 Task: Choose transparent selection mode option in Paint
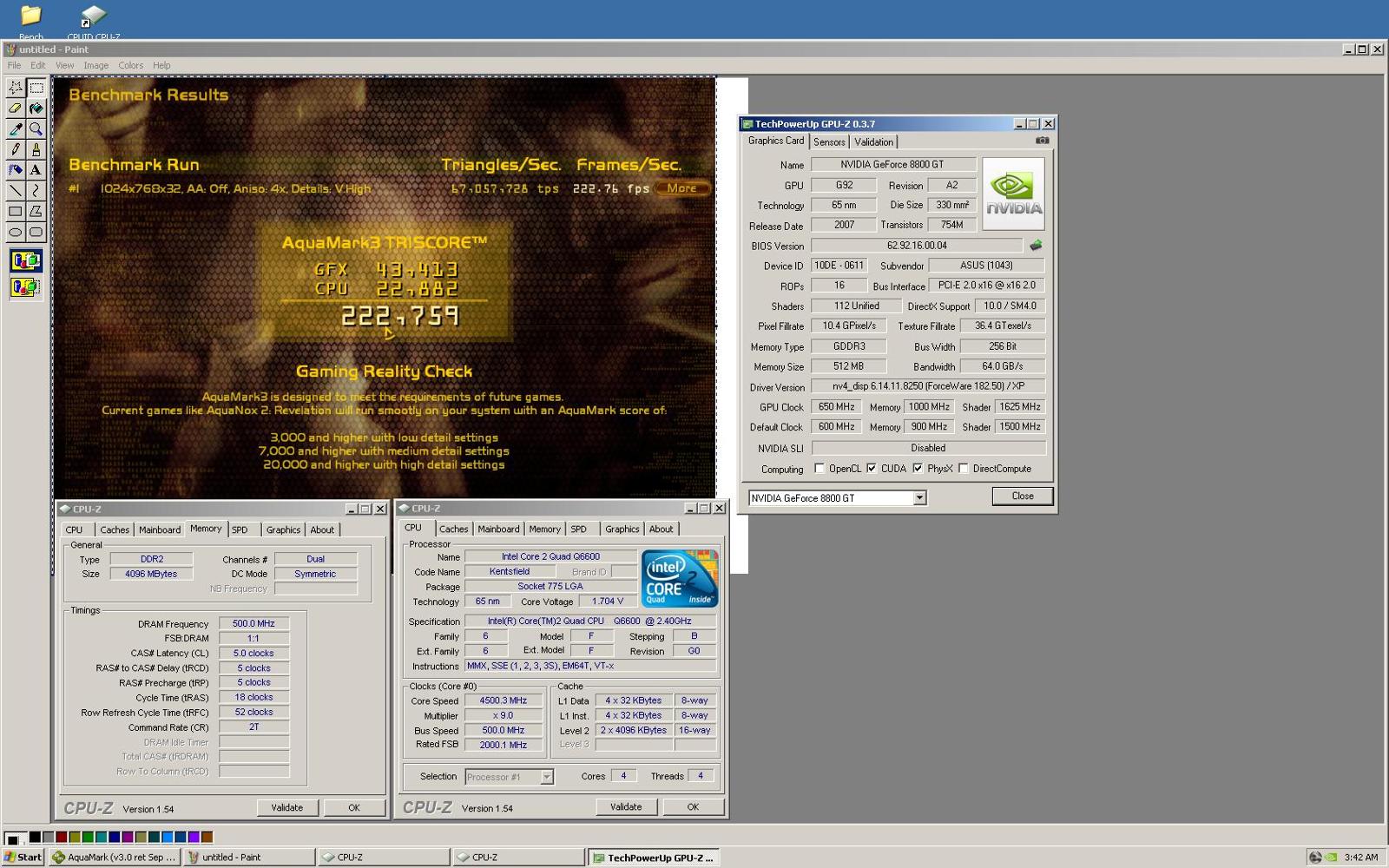coord(25,286)
